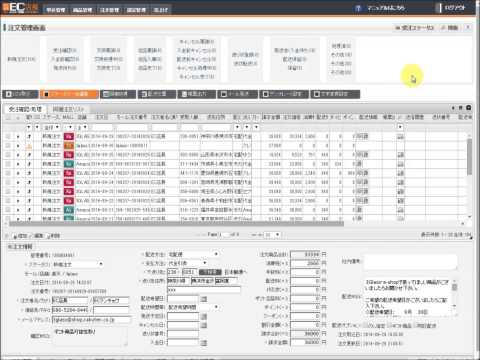Click leftmost panel icon above the order grid
The width and height of the screenshot is (480, 360).
point(453,108)
